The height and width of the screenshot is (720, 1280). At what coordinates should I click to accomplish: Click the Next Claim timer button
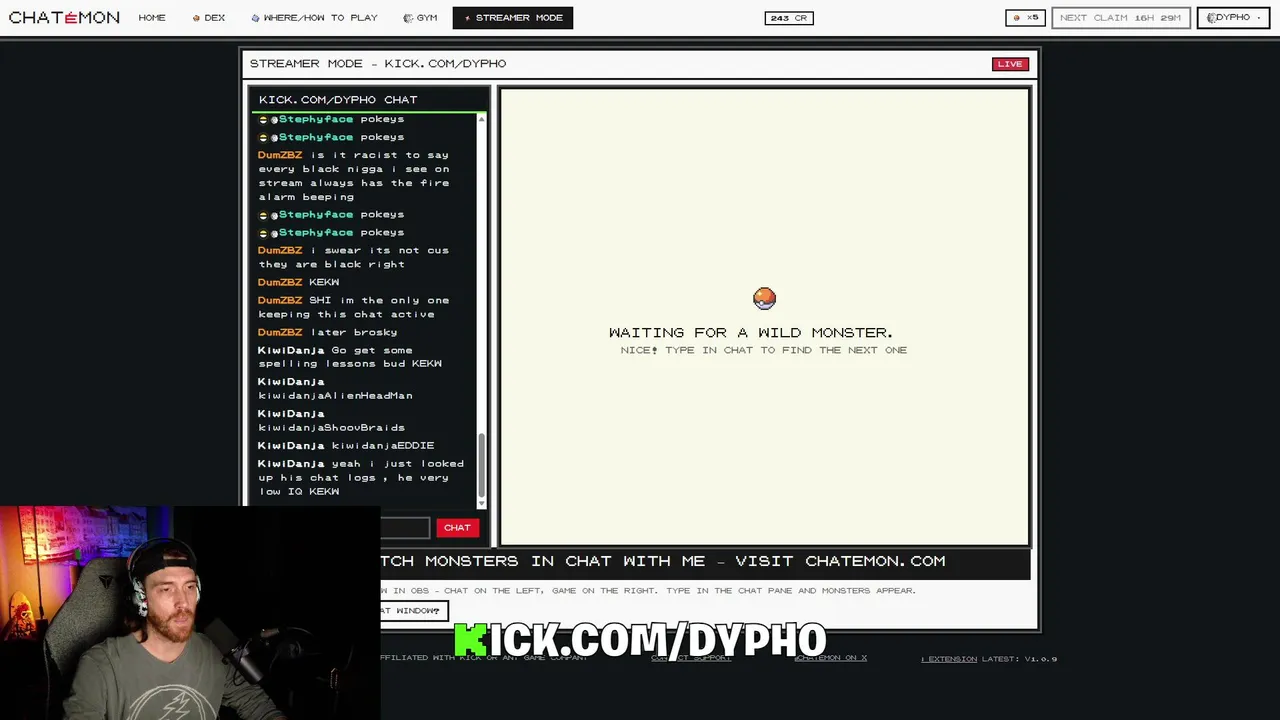coord(1120,17)
